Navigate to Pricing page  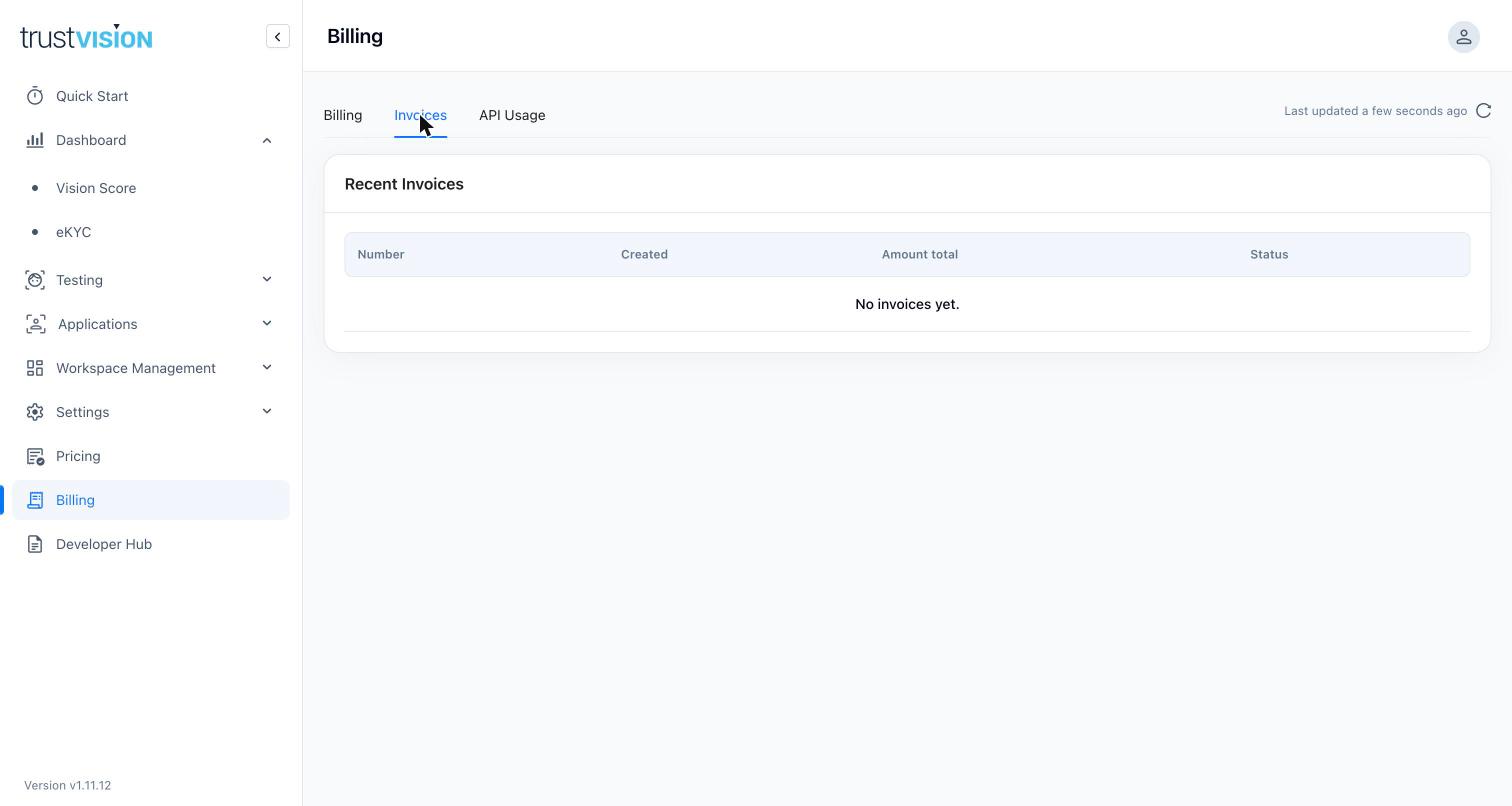click(151, 456)
